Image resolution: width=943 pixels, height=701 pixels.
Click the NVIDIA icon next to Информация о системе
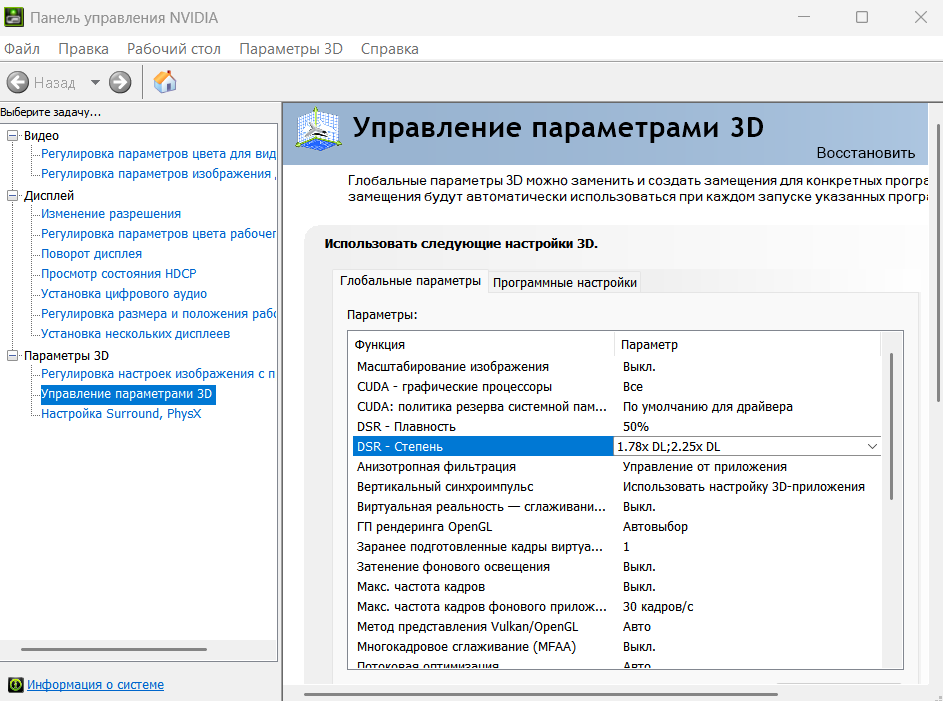coord(15,685)
